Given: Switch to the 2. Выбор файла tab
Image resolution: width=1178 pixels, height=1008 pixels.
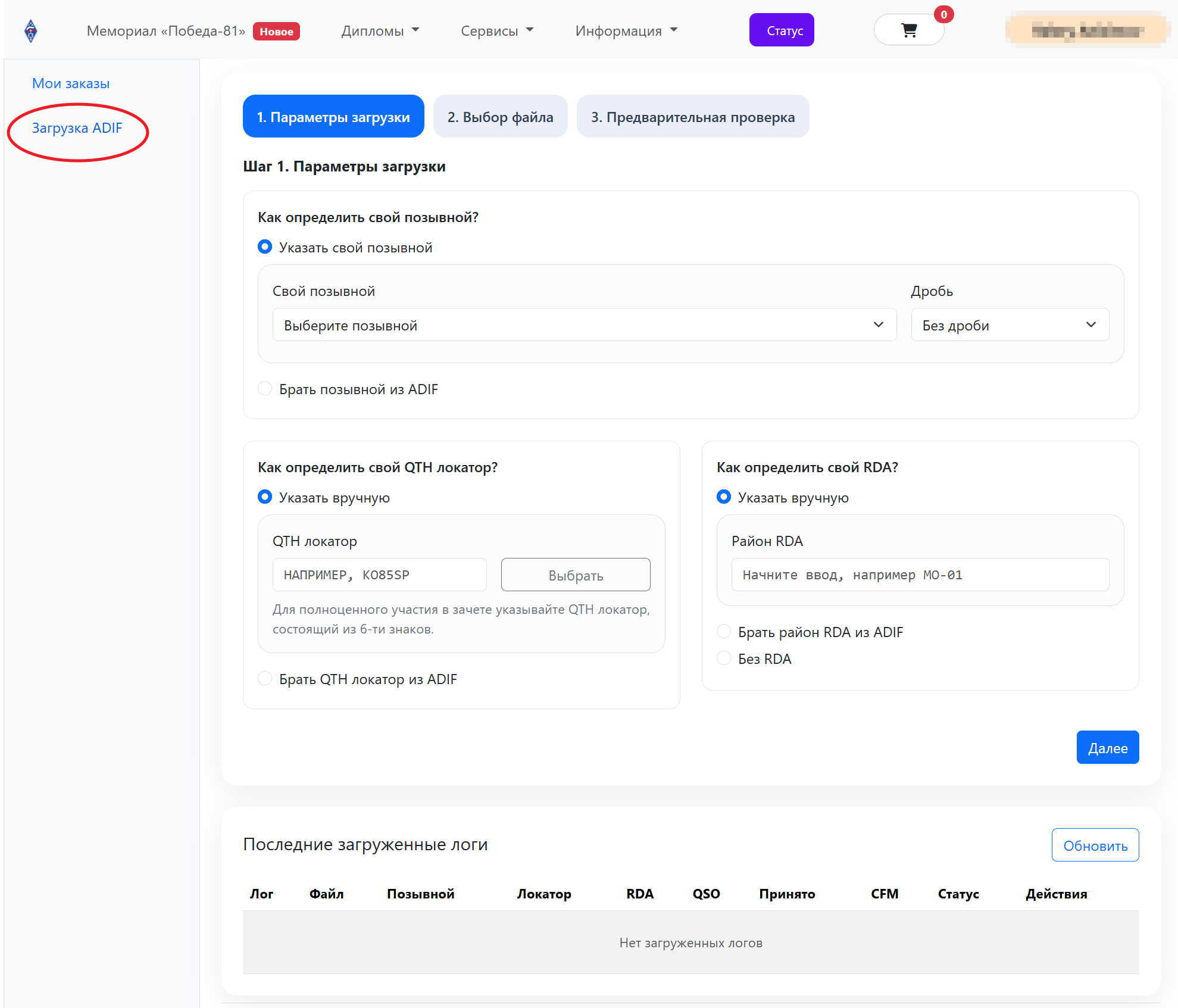Looking at the screenshot, I should point(500,117).
